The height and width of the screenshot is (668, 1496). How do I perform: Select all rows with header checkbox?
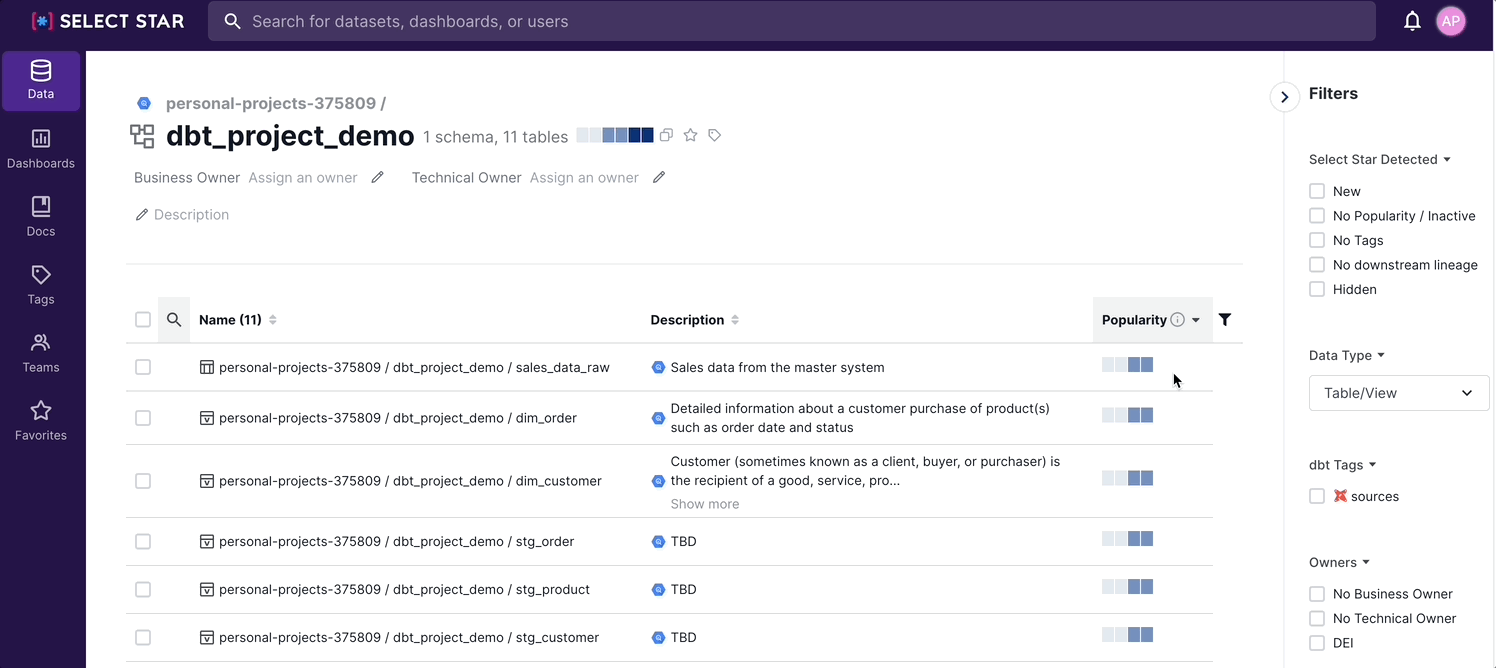click(143, 320)
